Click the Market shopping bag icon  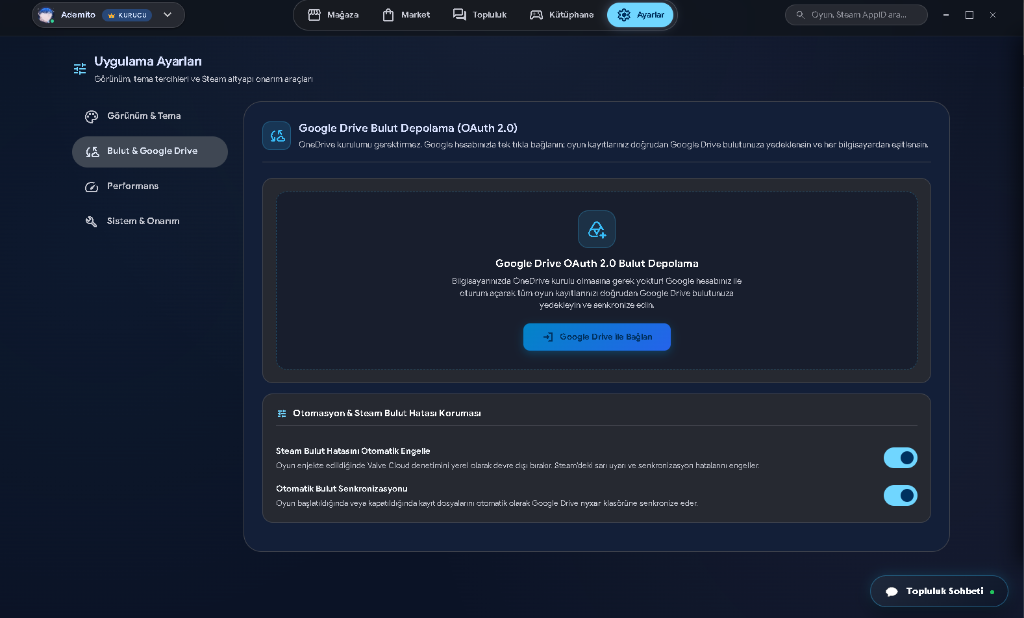click(x=388, y=14)
